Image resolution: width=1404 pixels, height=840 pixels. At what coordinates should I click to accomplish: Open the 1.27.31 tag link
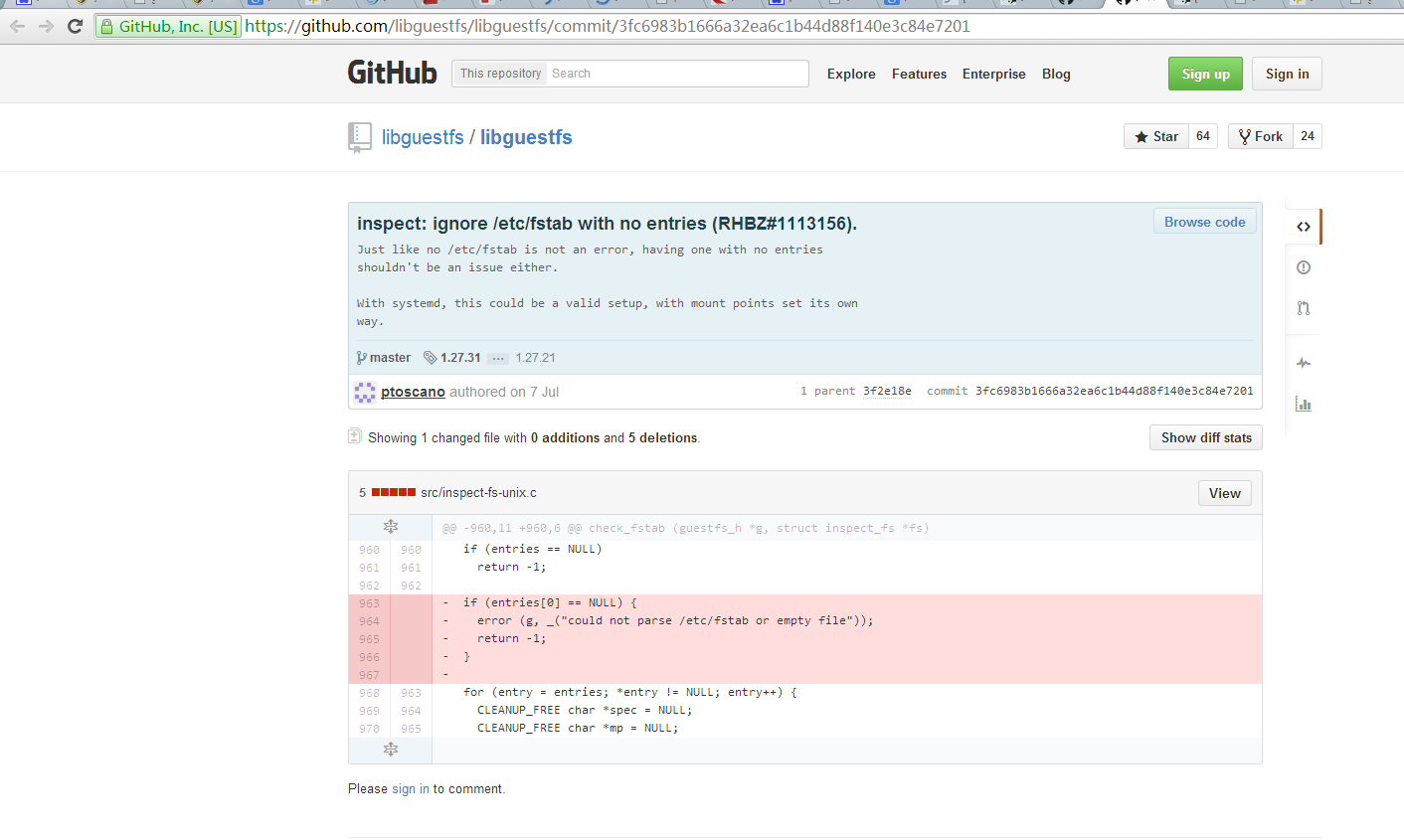click(460, 358)
